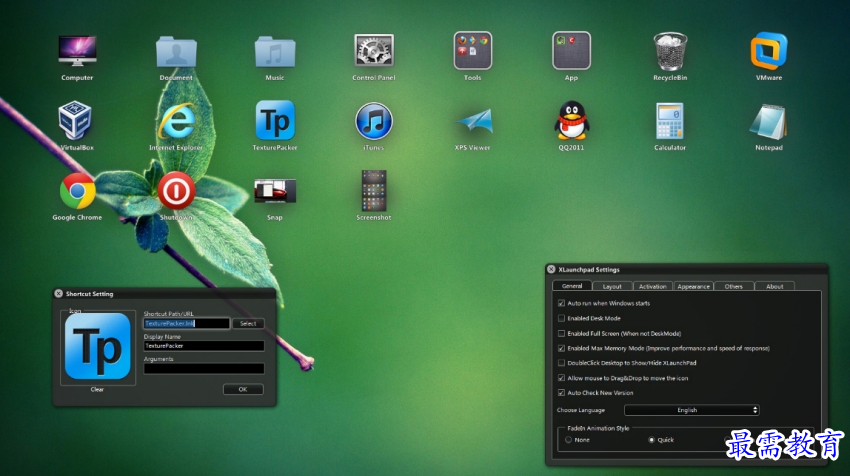The height and width of the screenshot is (476, 850).
Task: Launch Internet Explorer icon
Action: pyautogui.click(x=176, y=120)
